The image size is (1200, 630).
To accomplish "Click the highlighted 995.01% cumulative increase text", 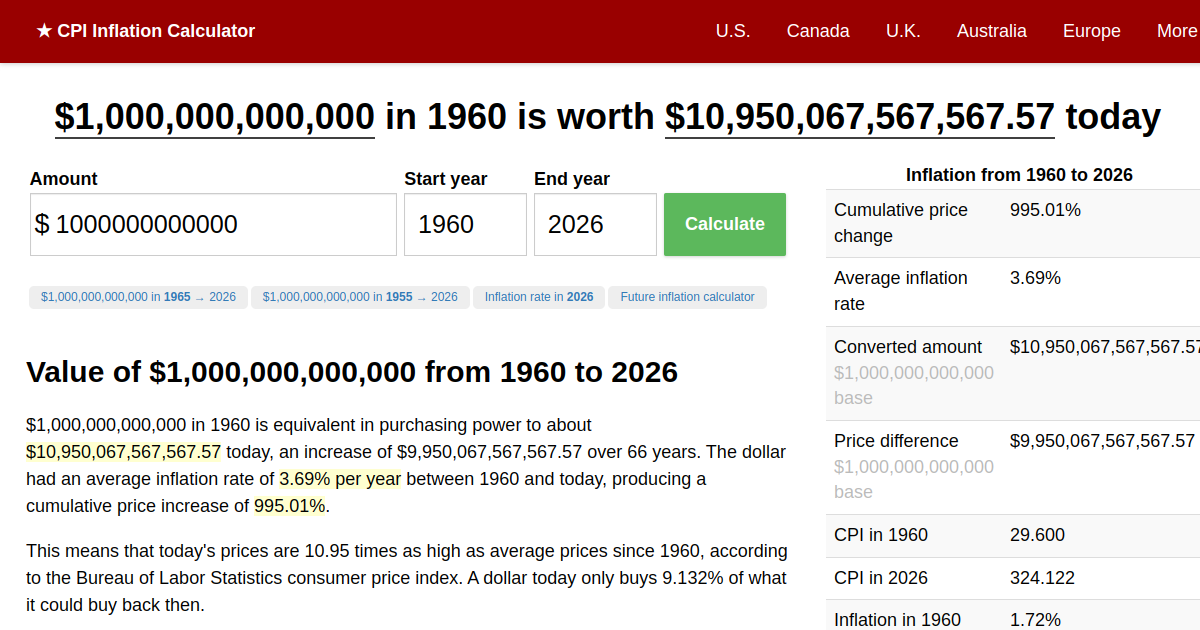I will coord(287,505).
